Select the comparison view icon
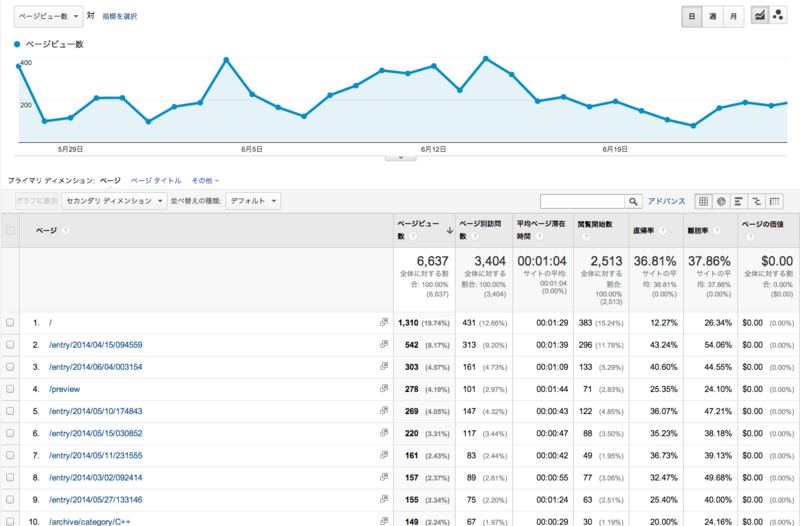Viewport: 800px width, 526px height. click(756, 201)
